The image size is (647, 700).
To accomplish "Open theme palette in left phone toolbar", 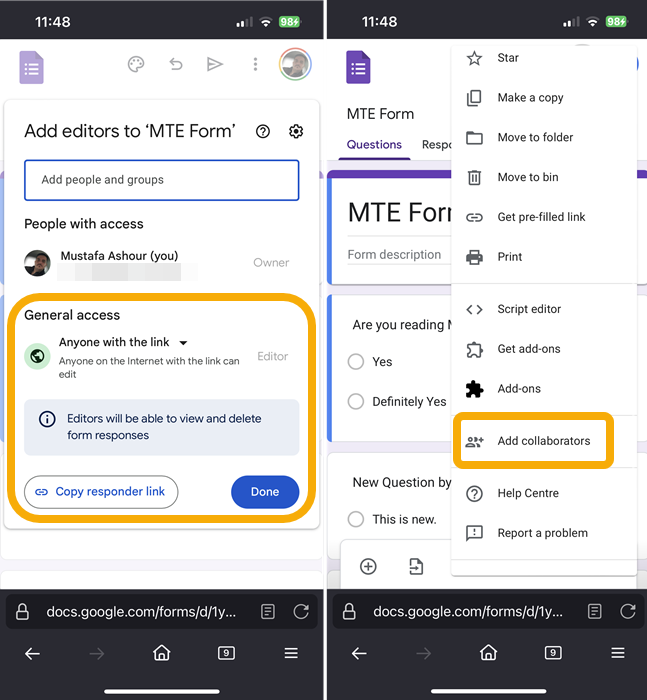I will pos(136,65).
